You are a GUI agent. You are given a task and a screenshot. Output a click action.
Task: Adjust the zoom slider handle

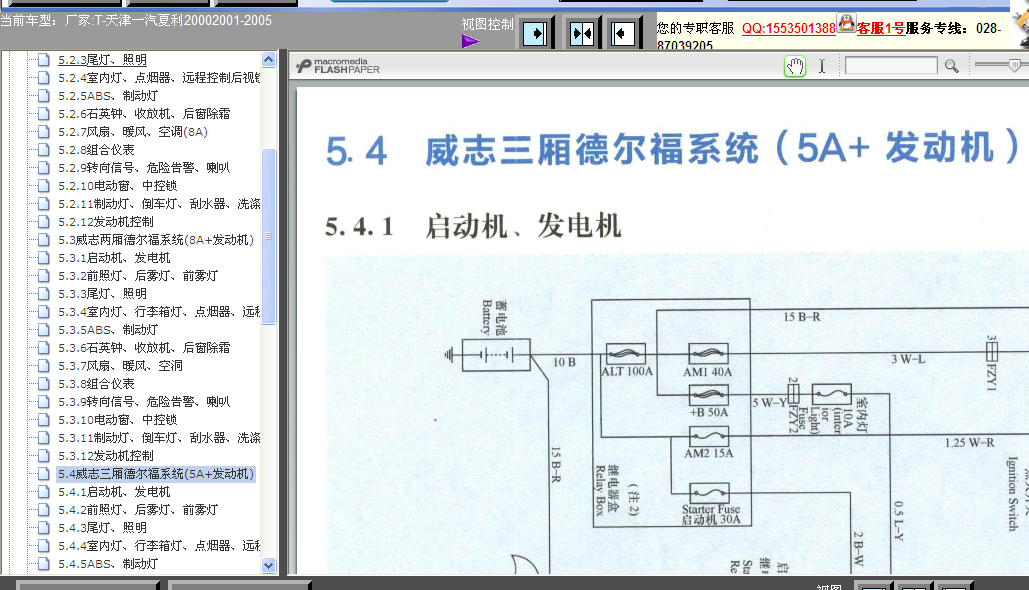click(x=1015, y=64)
